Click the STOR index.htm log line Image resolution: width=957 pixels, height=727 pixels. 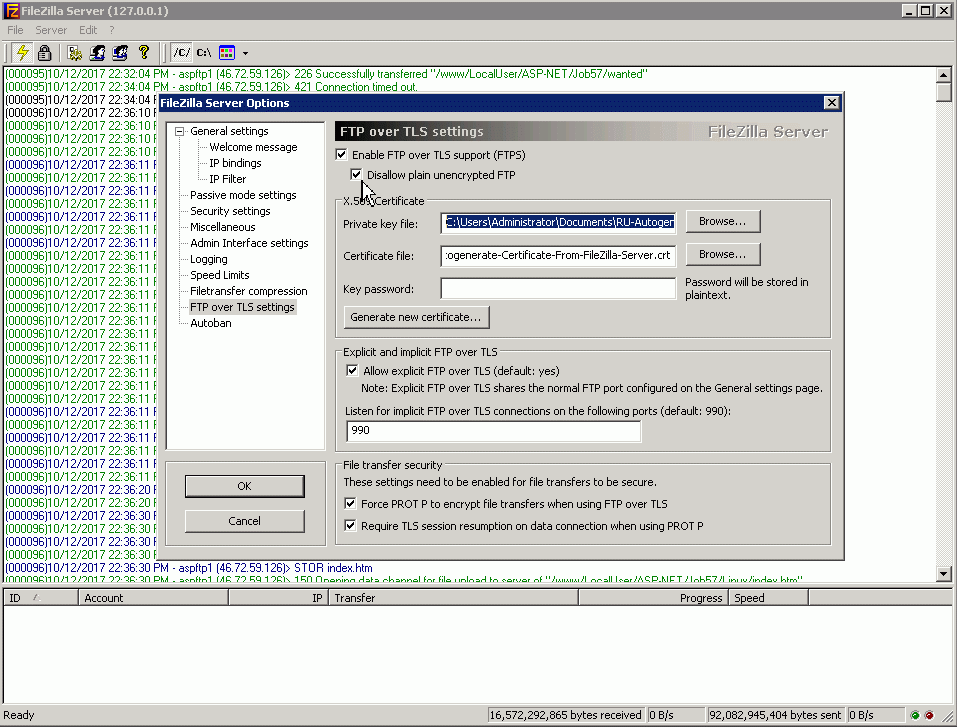coord(189,568)
